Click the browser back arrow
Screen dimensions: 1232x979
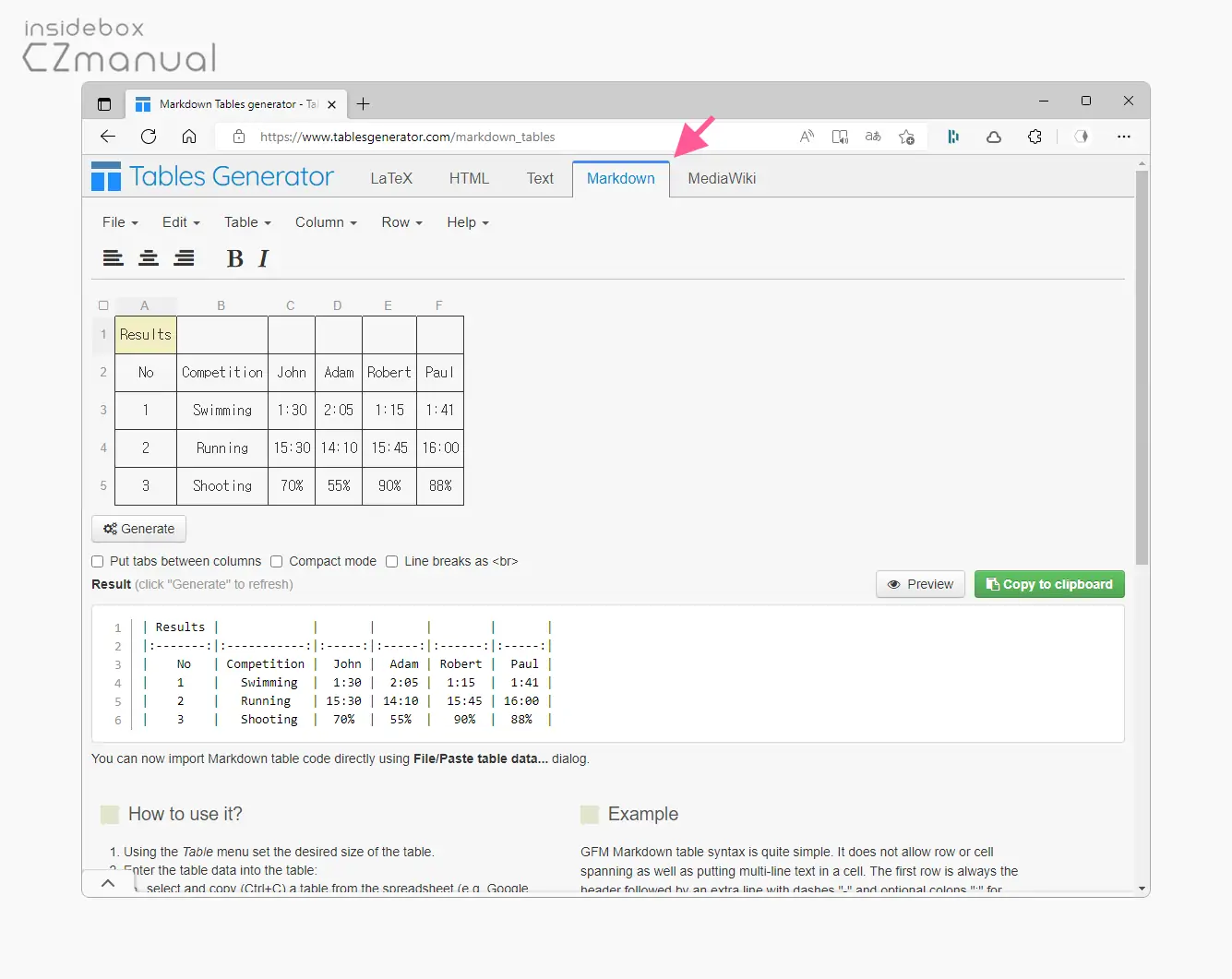[x=108, y=137]
